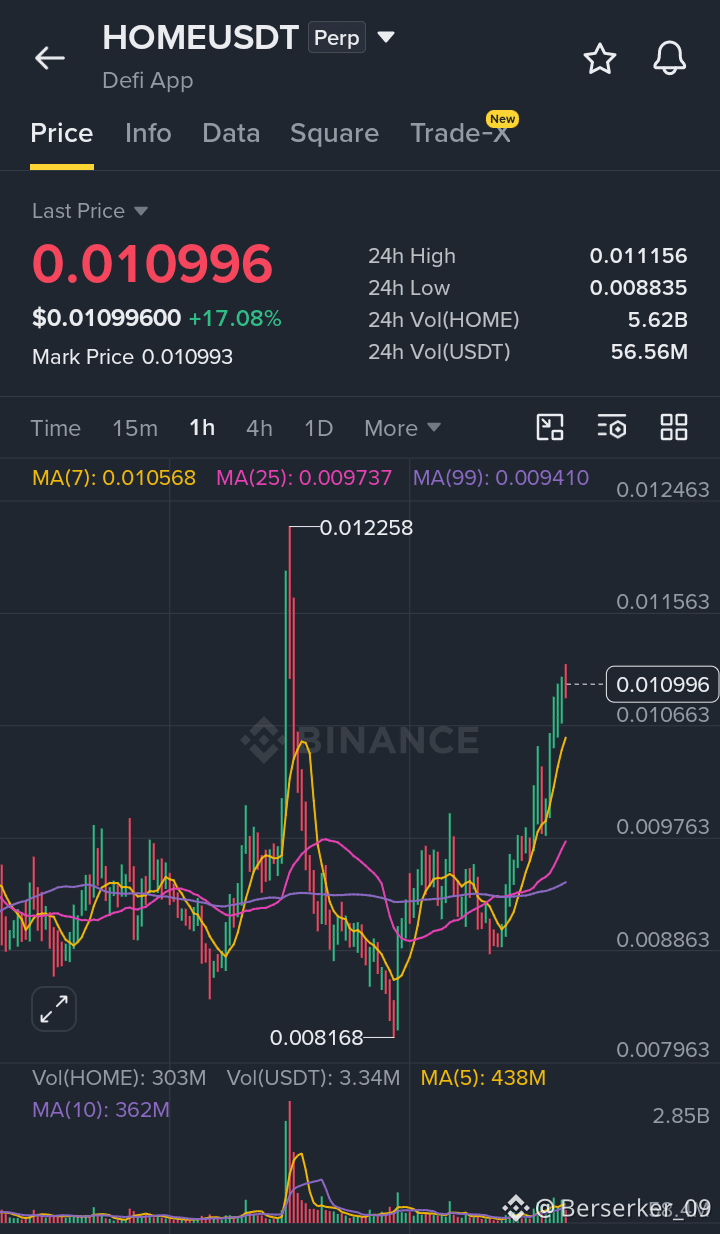Tap the 24h High value 0.011156

click(638, 256)
